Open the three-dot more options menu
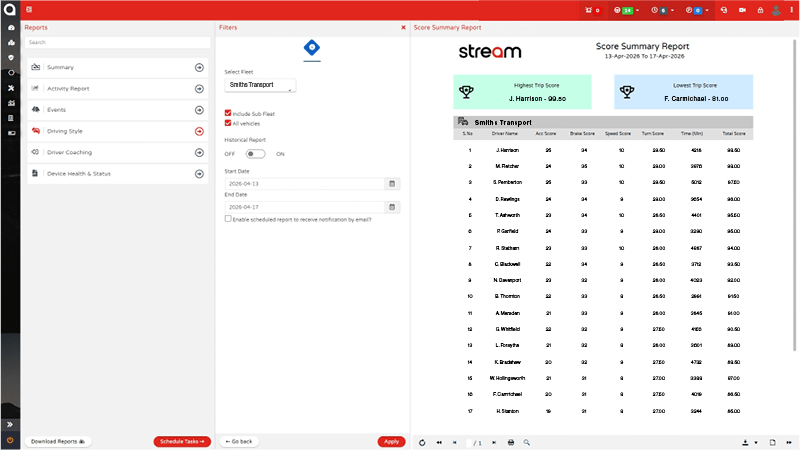 pyautogui.click(x=792, y=10)
